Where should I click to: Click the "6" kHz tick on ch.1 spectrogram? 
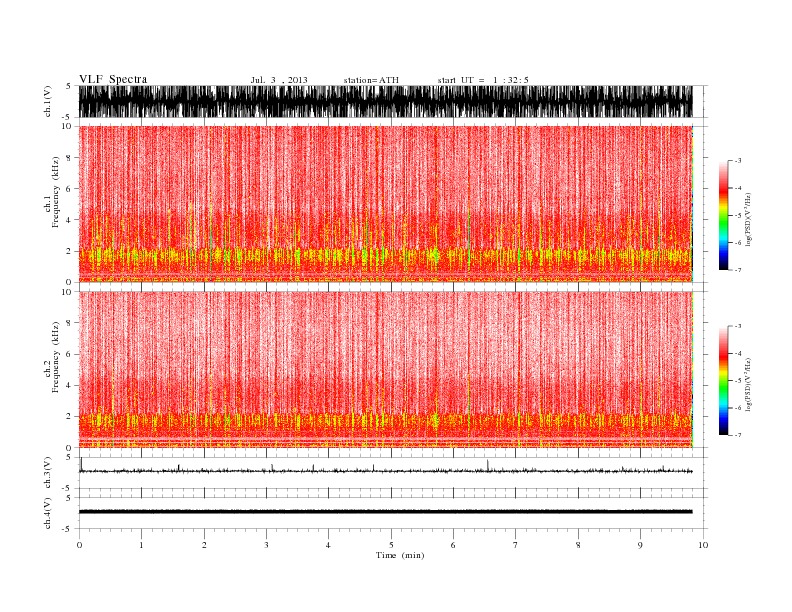[69, 189]
